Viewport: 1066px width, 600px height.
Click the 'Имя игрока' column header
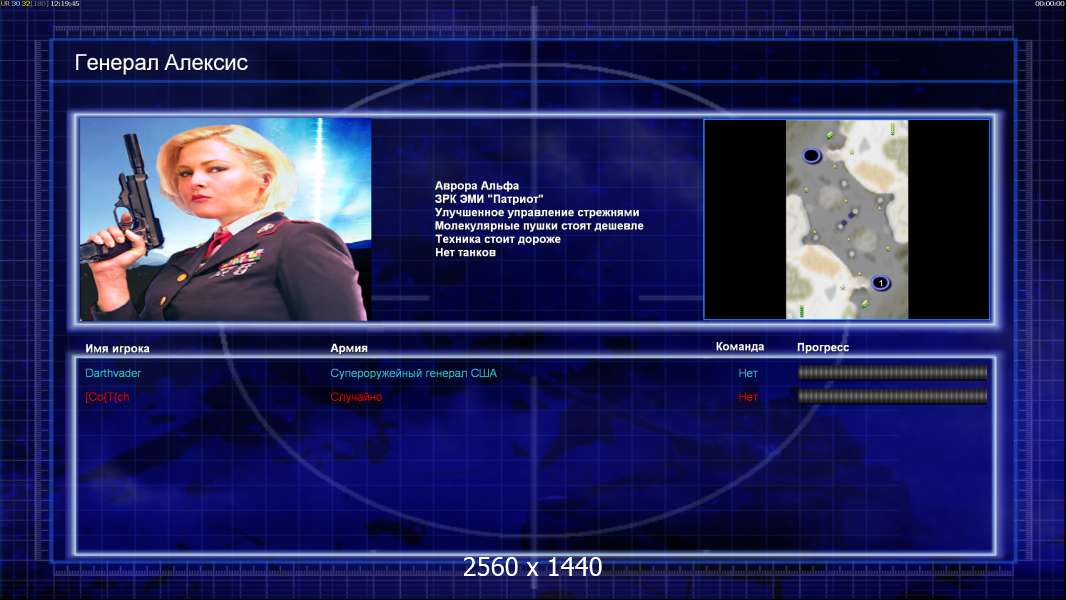point(117,348)
